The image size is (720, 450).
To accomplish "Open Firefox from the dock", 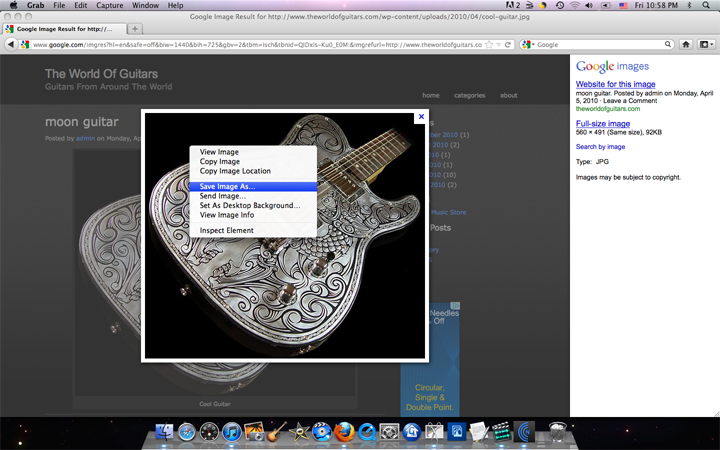I will [345, 432].
